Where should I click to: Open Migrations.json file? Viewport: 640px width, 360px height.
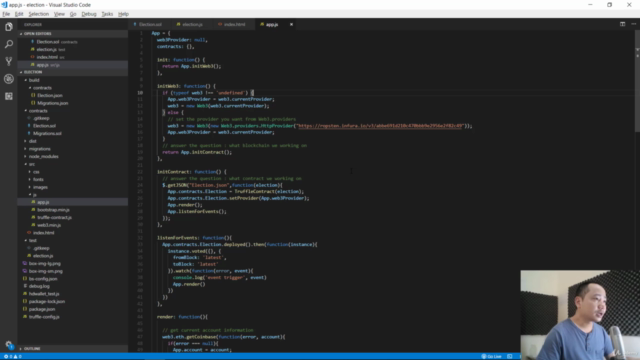[73, 103]
